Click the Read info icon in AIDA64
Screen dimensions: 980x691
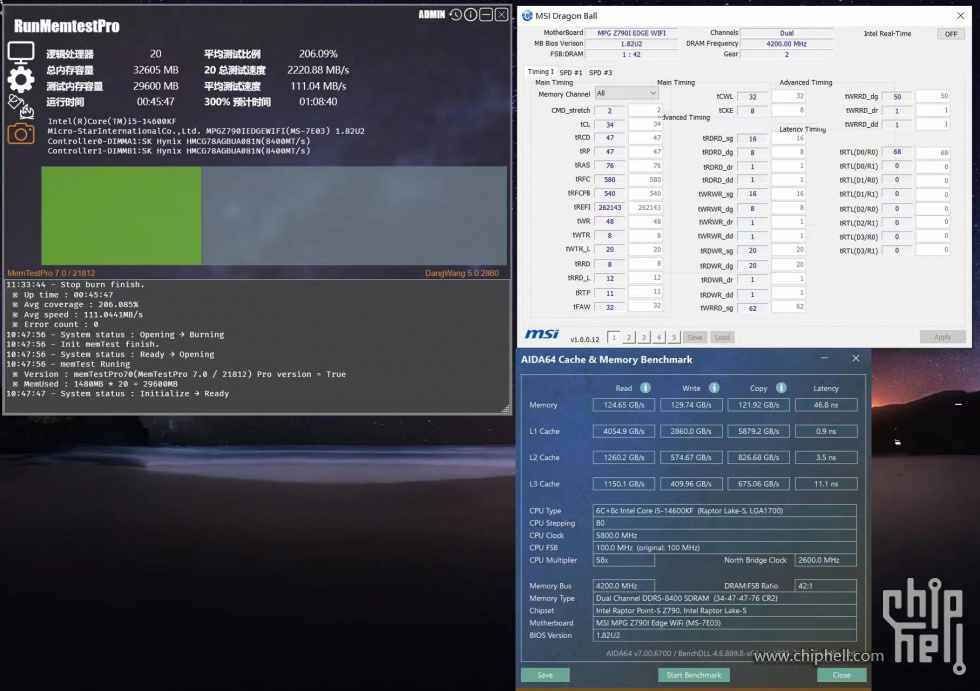[x=645, y=388]
